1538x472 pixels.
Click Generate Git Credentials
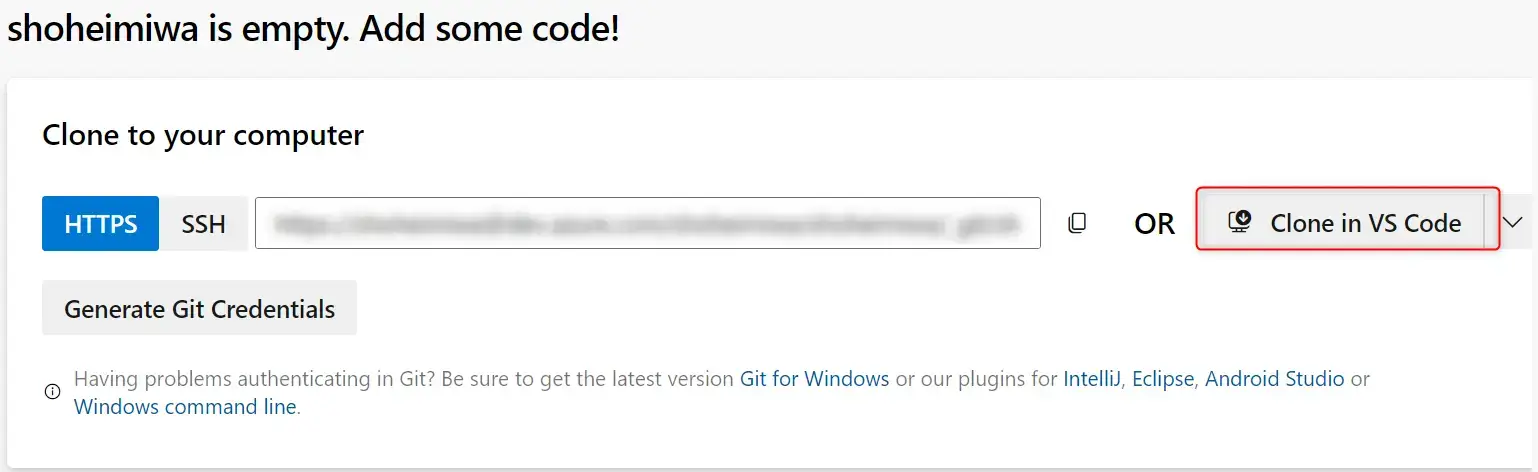point(199,308)
